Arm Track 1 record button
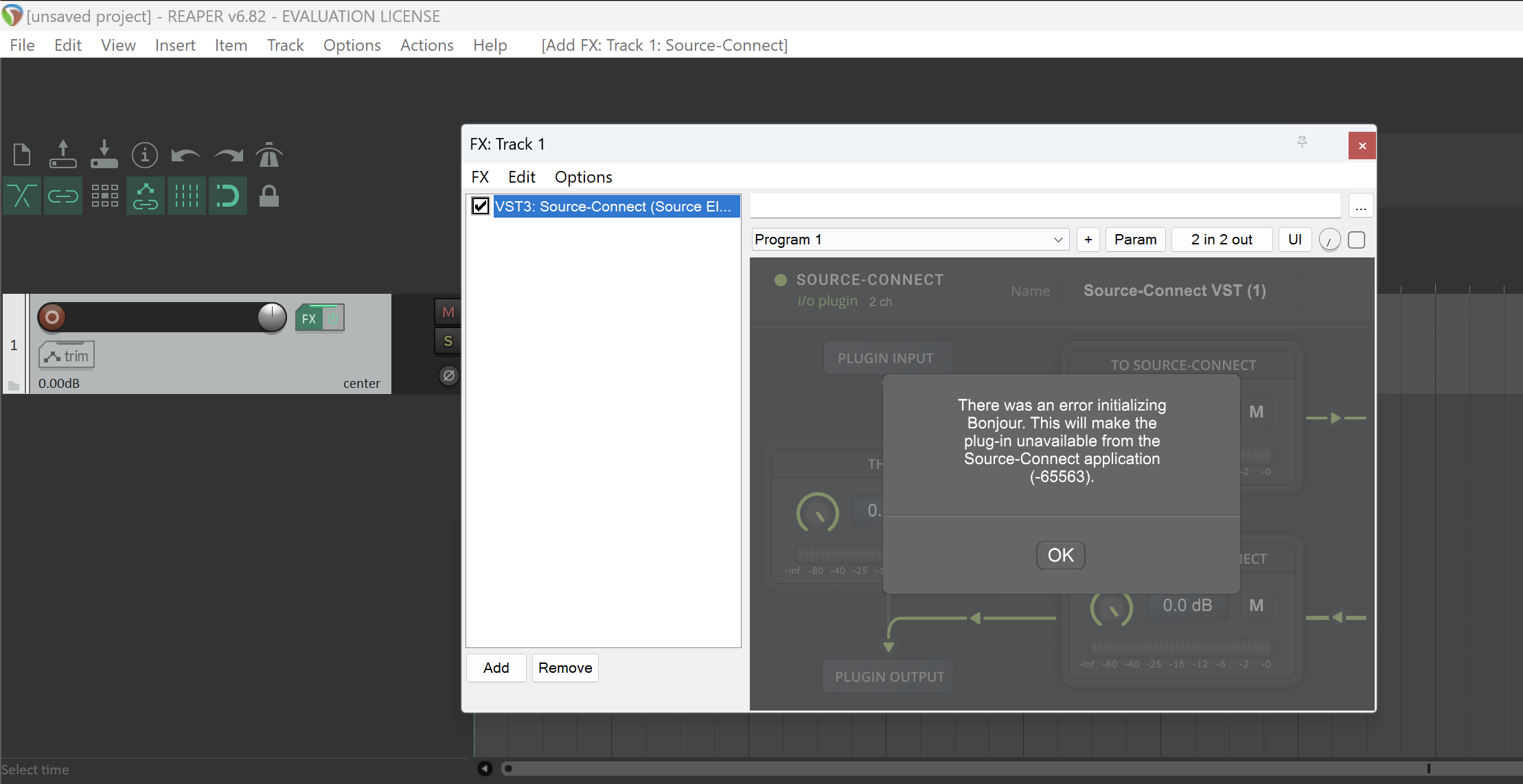Screen dimensions: 1523x784 tap(52, 317)
